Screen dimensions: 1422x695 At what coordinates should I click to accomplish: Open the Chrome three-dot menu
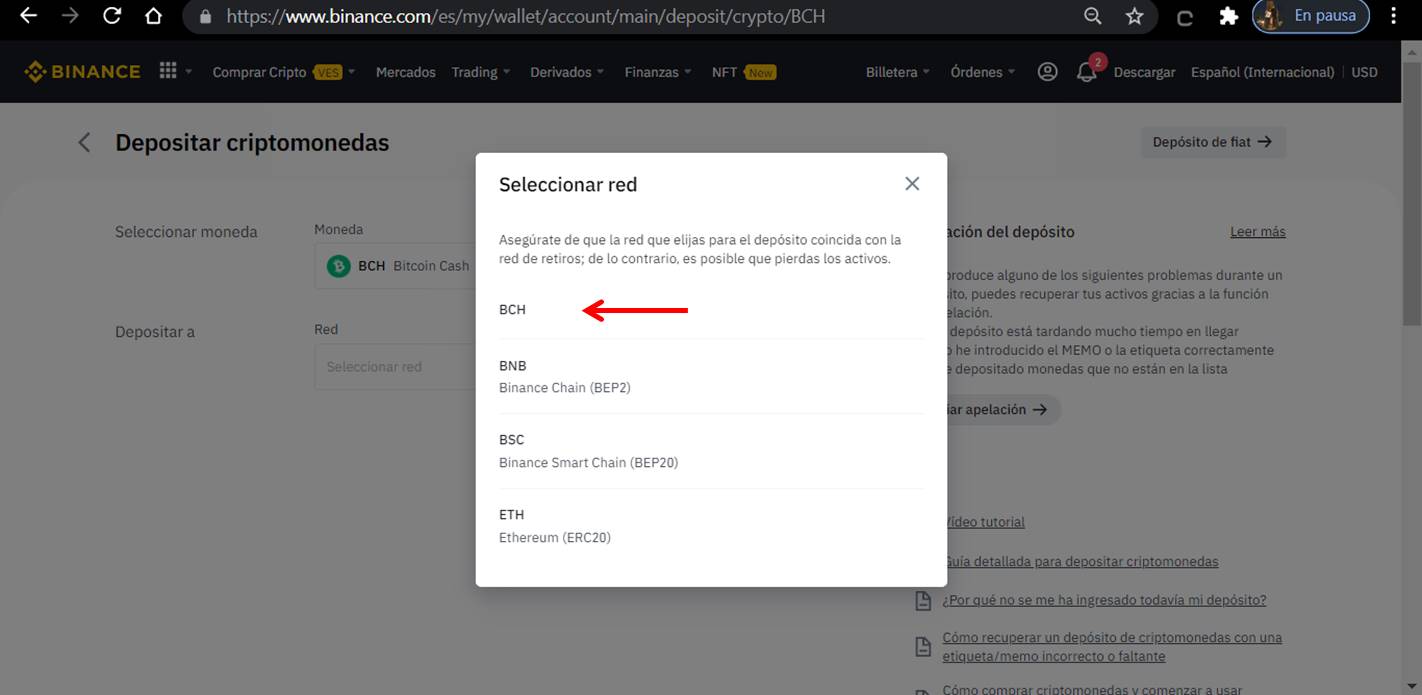pos(1394,16)
